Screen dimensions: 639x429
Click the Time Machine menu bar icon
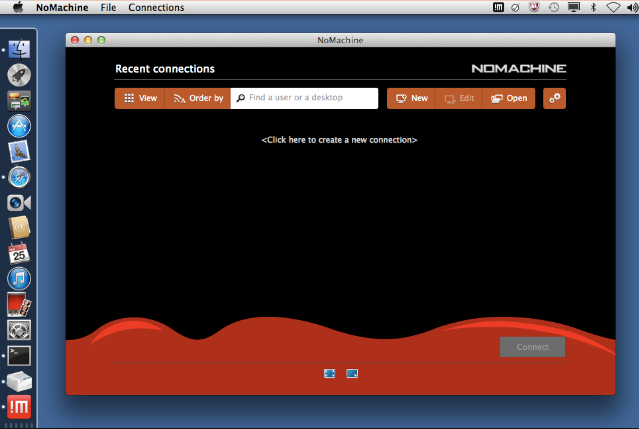[553, 7]
